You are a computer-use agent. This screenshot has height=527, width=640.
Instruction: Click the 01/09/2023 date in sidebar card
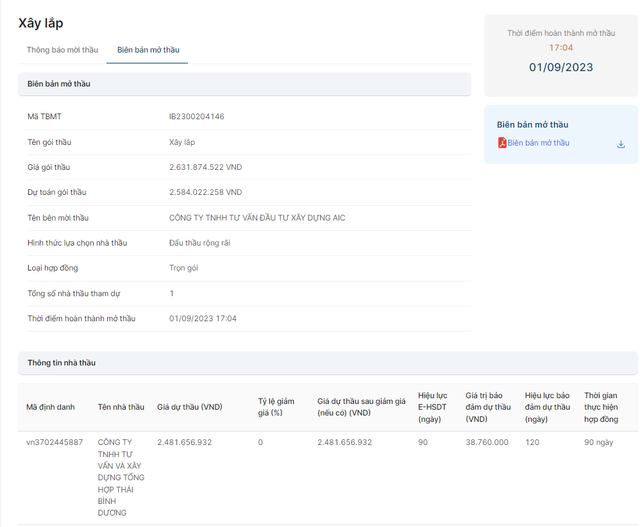pyautogui.click(x=561, y=67)
